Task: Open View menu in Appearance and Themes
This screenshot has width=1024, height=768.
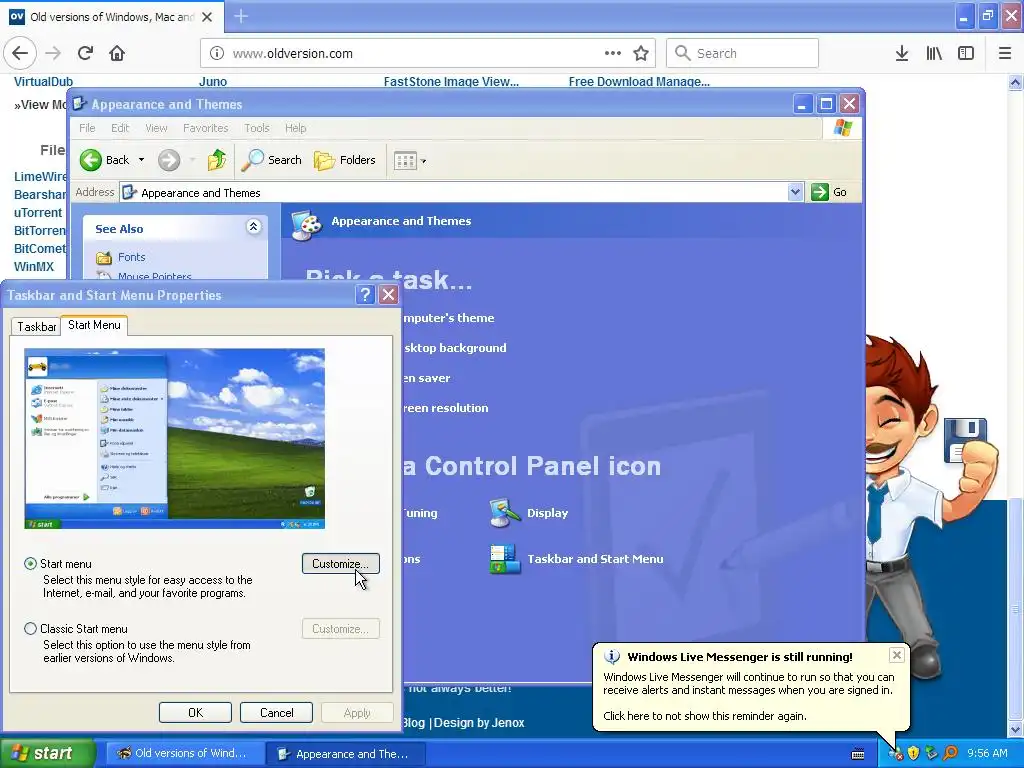Action: [x=156, y=128]
